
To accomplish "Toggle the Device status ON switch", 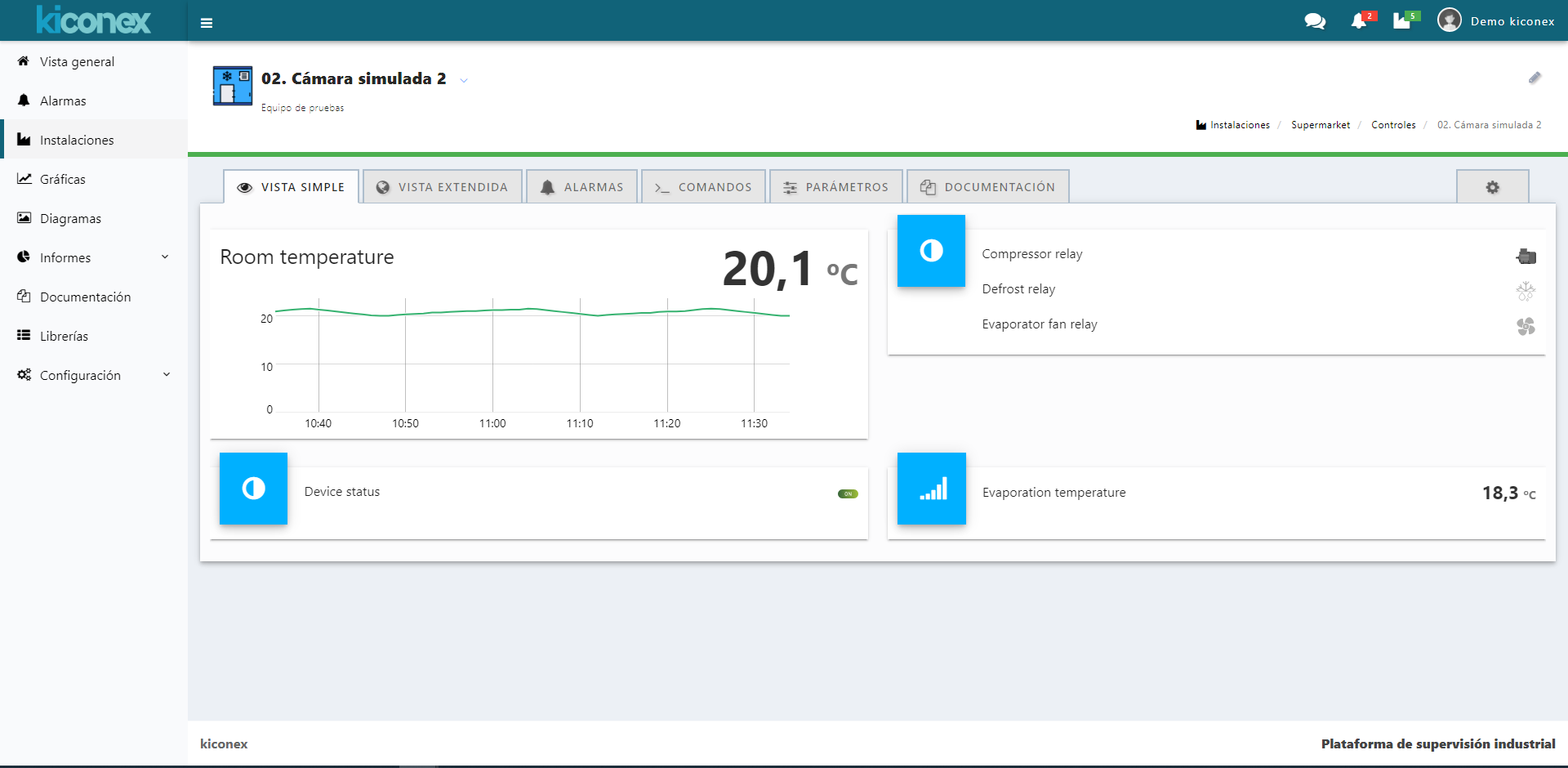I will point(848,493).
